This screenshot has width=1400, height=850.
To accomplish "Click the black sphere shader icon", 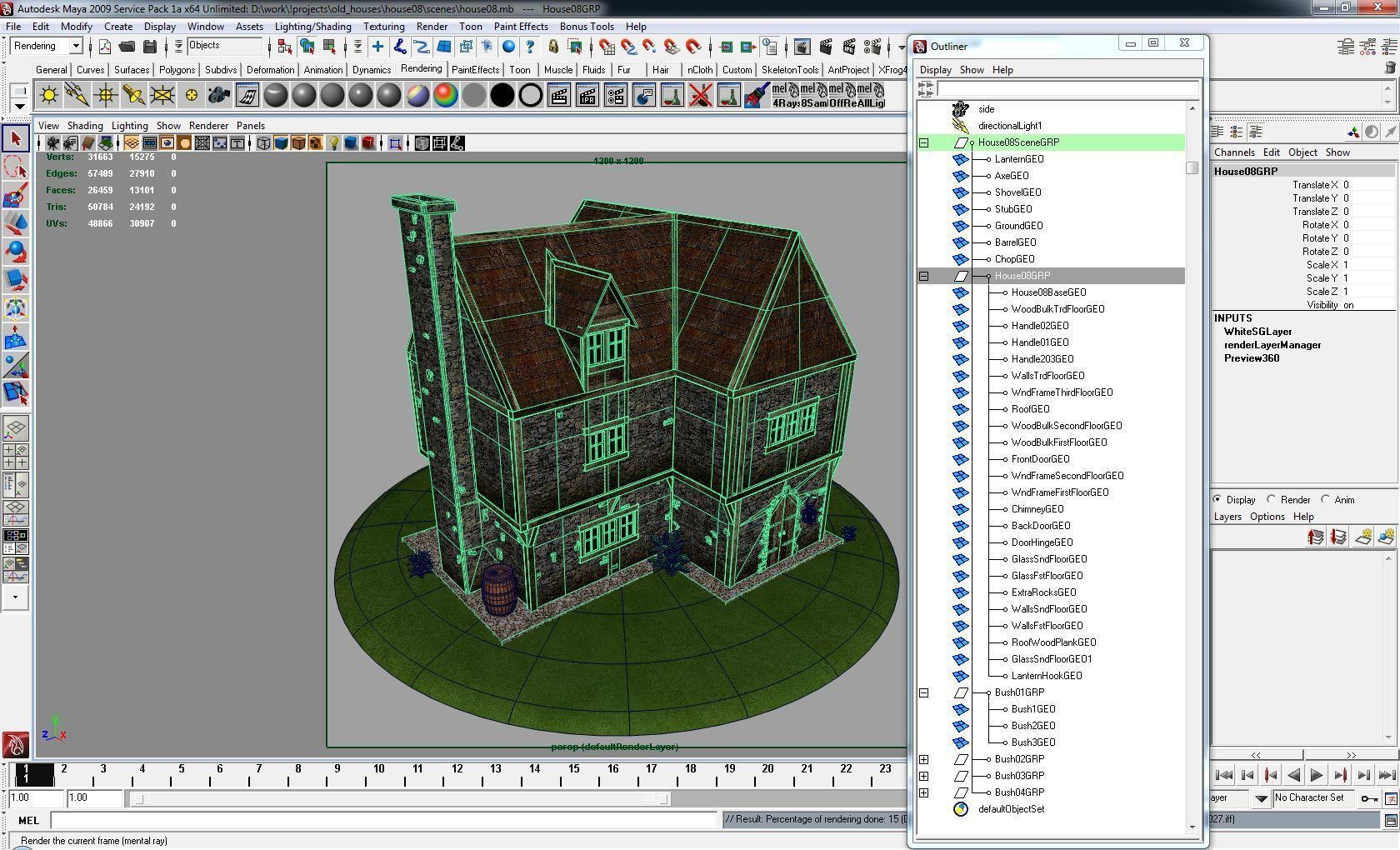I will [x=502, y=96].
